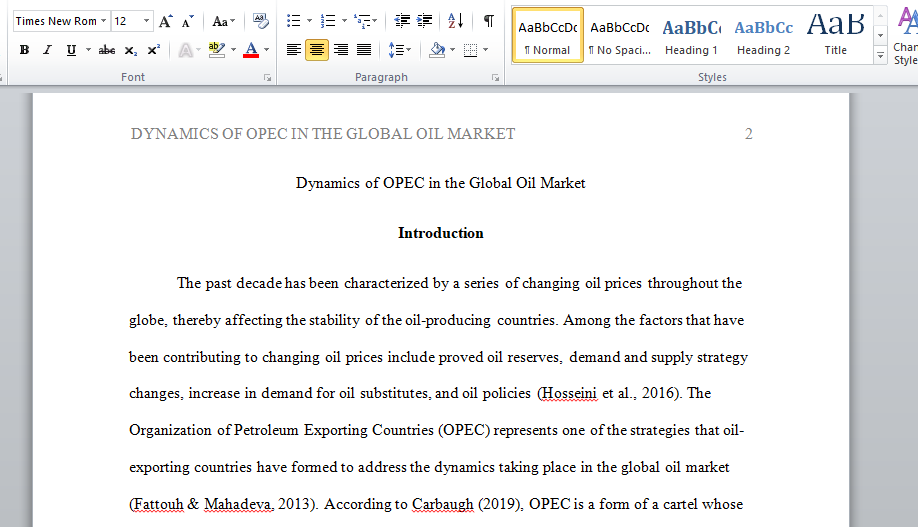Toggle Italic formatting
The image size is (918, 527).
(x=47, y=50)
